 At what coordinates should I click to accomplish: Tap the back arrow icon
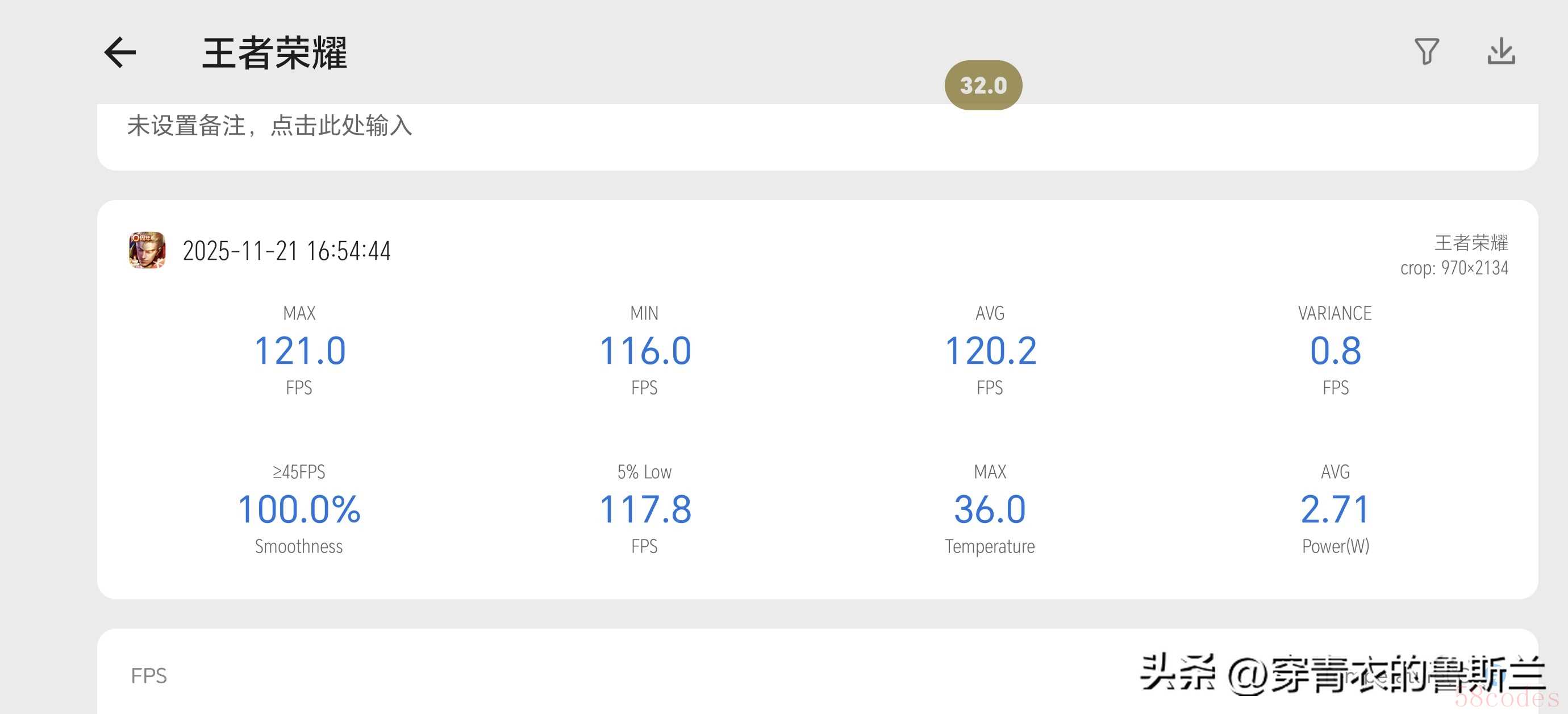[120, 52]
